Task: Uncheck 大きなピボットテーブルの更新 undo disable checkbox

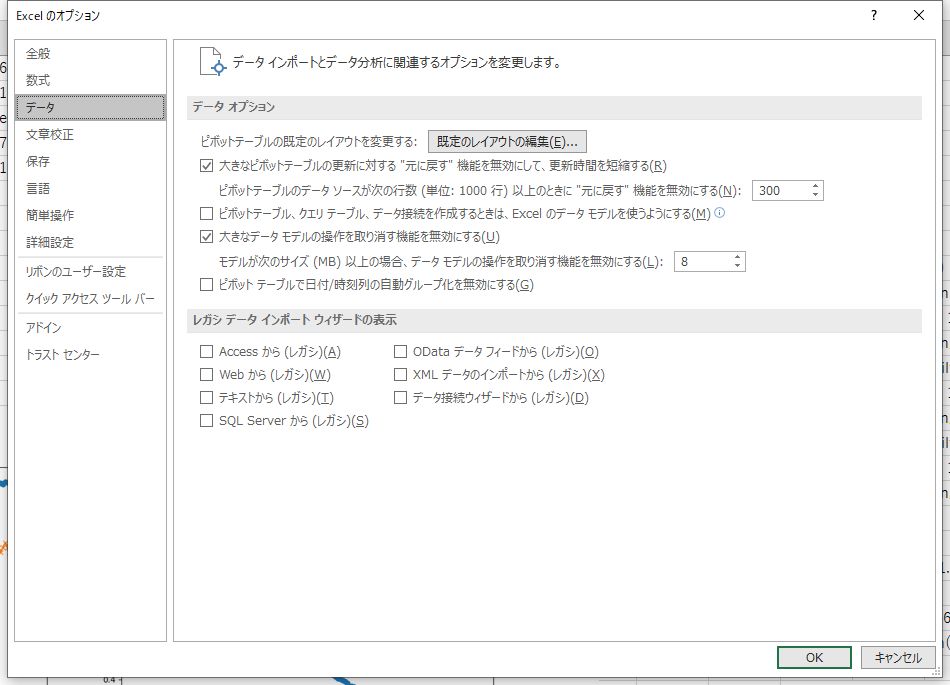Action: click(x=207, y=165)
